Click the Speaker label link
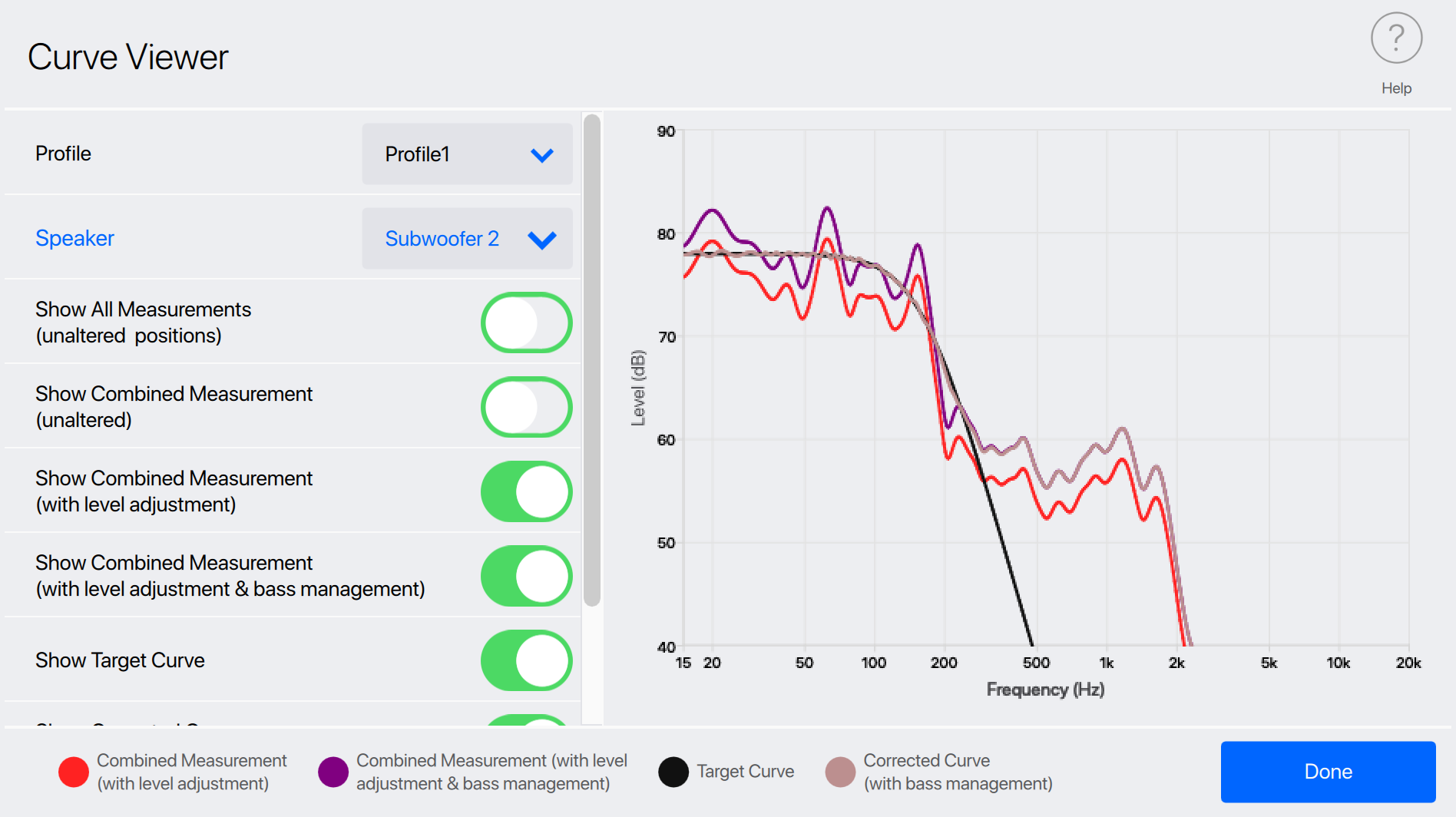1456x817 pixels. click(x=74, y=238)
